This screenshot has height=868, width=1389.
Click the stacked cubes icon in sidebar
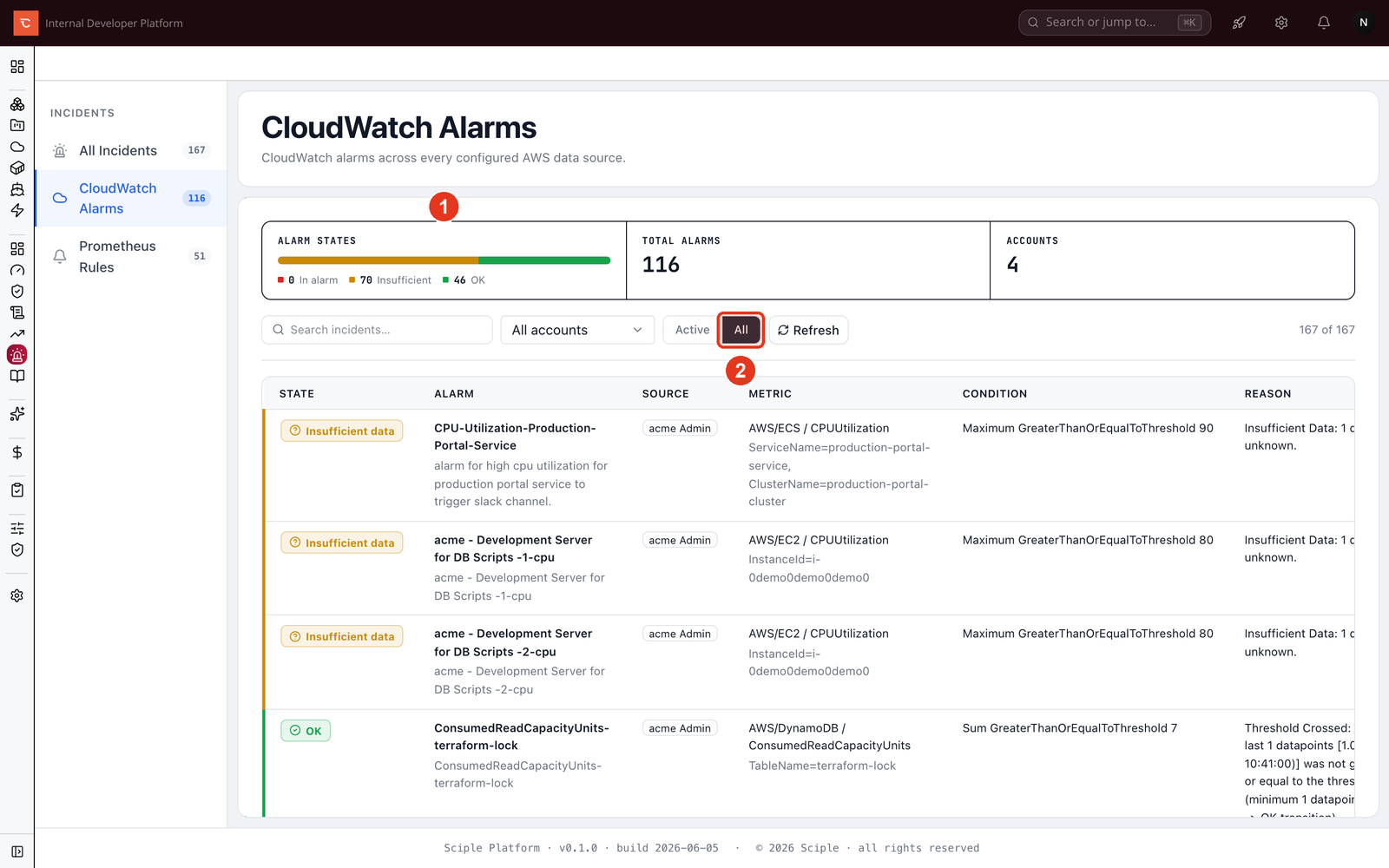[x=17, y=104]
